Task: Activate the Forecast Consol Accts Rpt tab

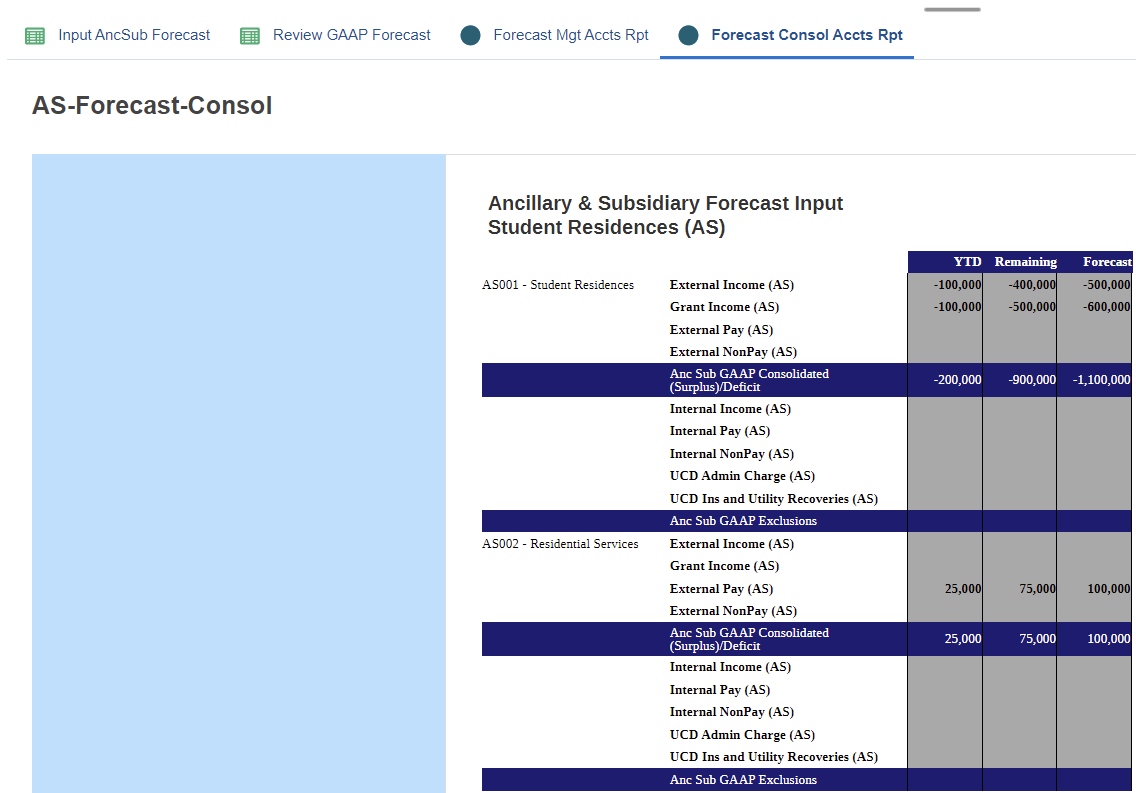Action: pyautogui.click(x=807, y=35)
